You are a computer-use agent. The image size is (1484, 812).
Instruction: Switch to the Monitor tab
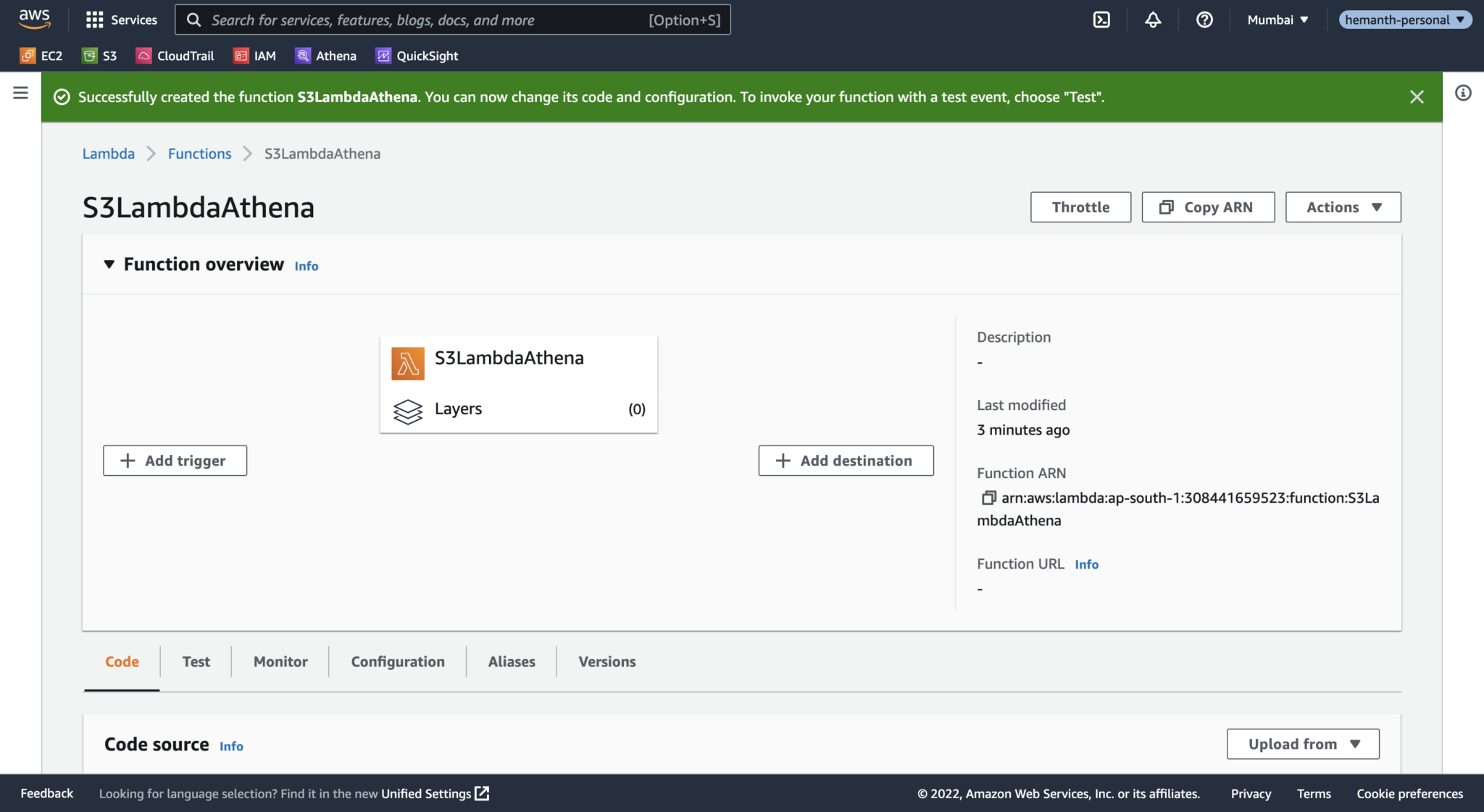(x=280, y=661)
